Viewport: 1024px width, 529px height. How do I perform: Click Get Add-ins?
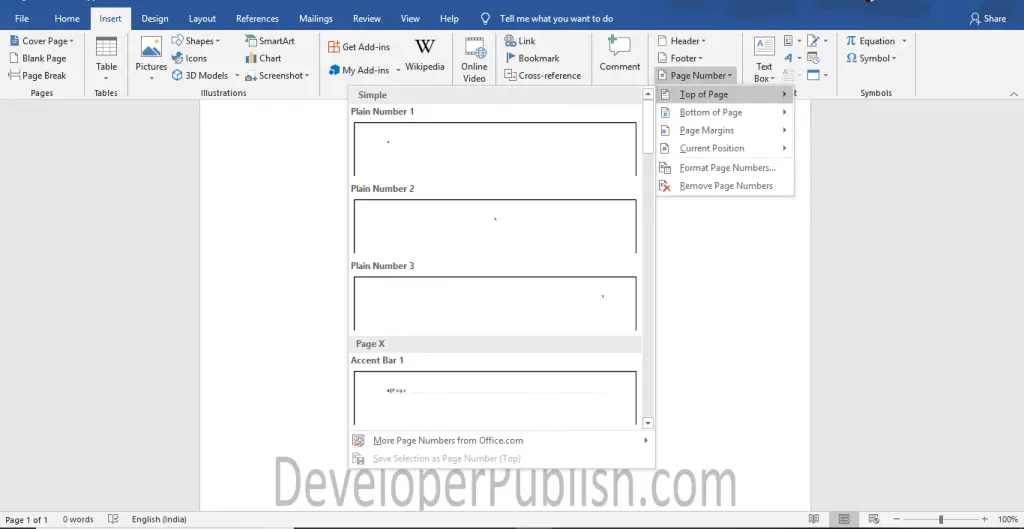[x=359, y=47]
